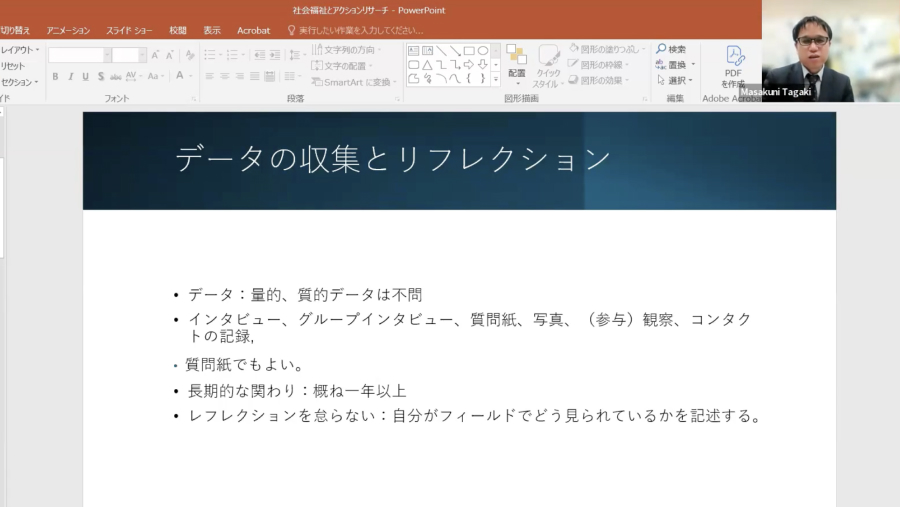Toggle italic formatting in the font group
Image resolution: width=900 pixels, height=507 pixels.
coord(70,76)
